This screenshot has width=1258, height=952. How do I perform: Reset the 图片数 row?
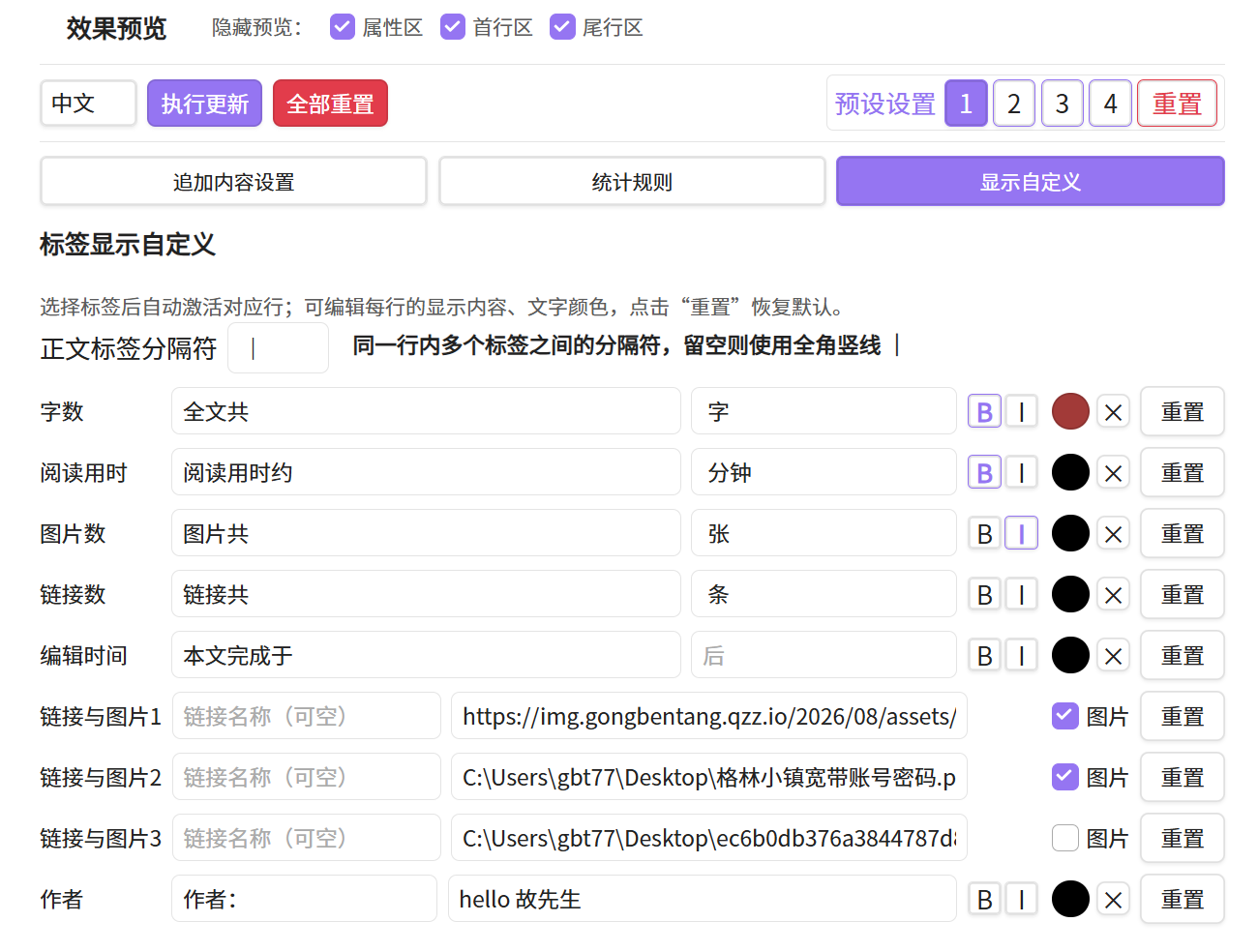click(x=1183, y=534)
